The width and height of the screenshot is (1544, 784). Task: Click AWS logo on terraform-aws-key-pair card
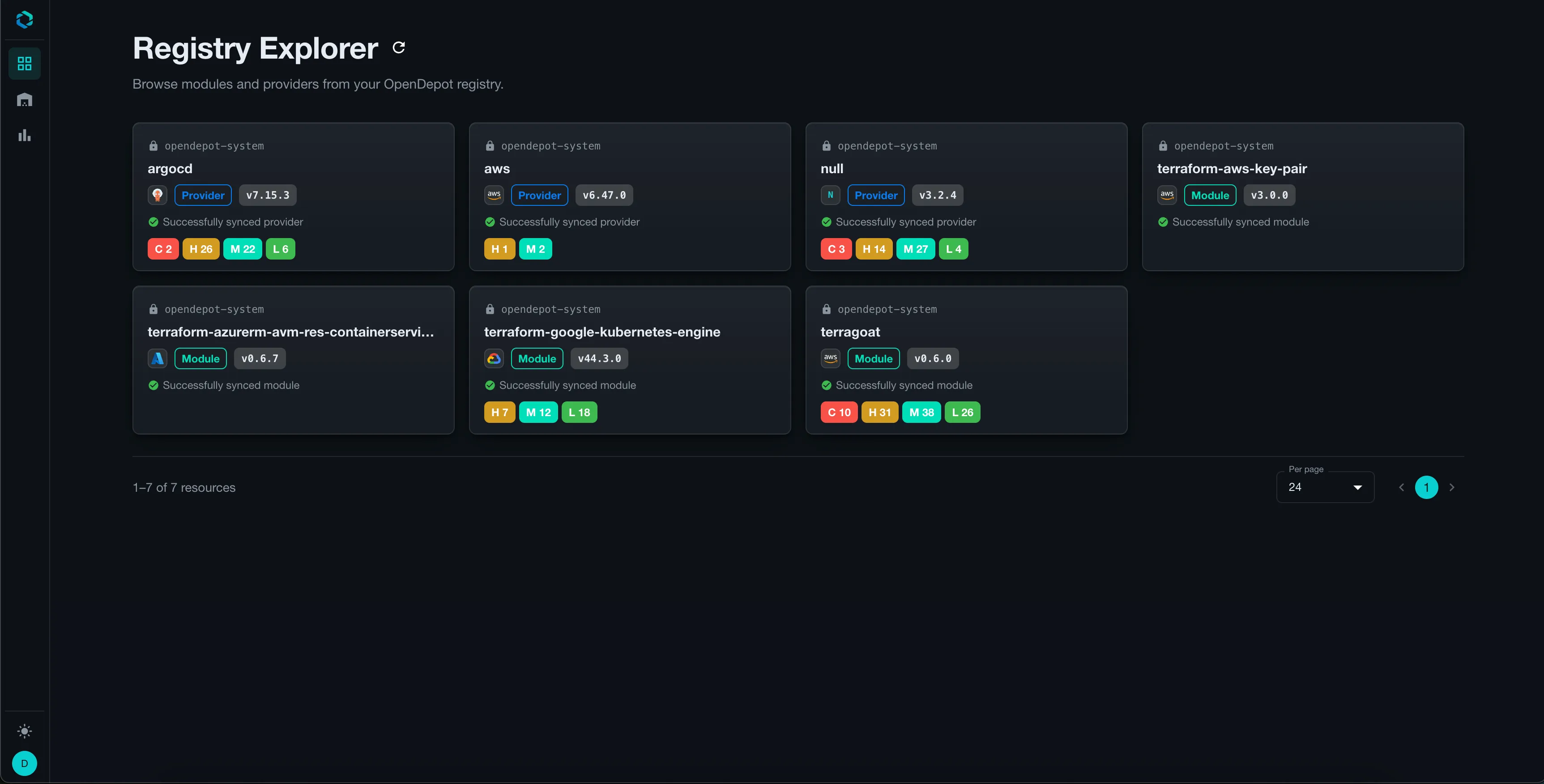[x=1167, y=196]
